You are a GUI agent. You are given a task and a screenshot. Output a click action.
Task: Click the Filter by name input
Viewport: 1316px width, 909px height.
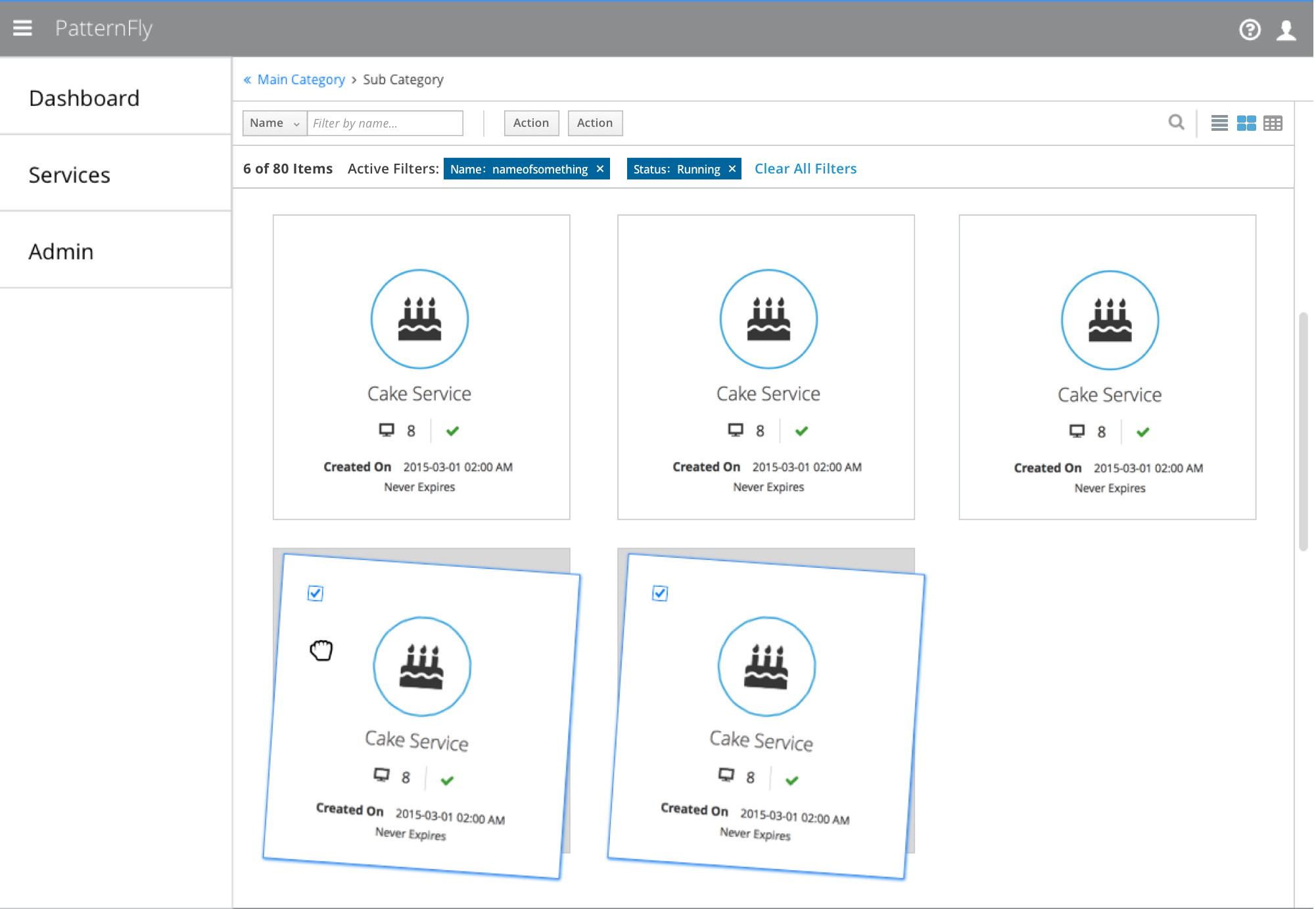click(x=385, y=123)
